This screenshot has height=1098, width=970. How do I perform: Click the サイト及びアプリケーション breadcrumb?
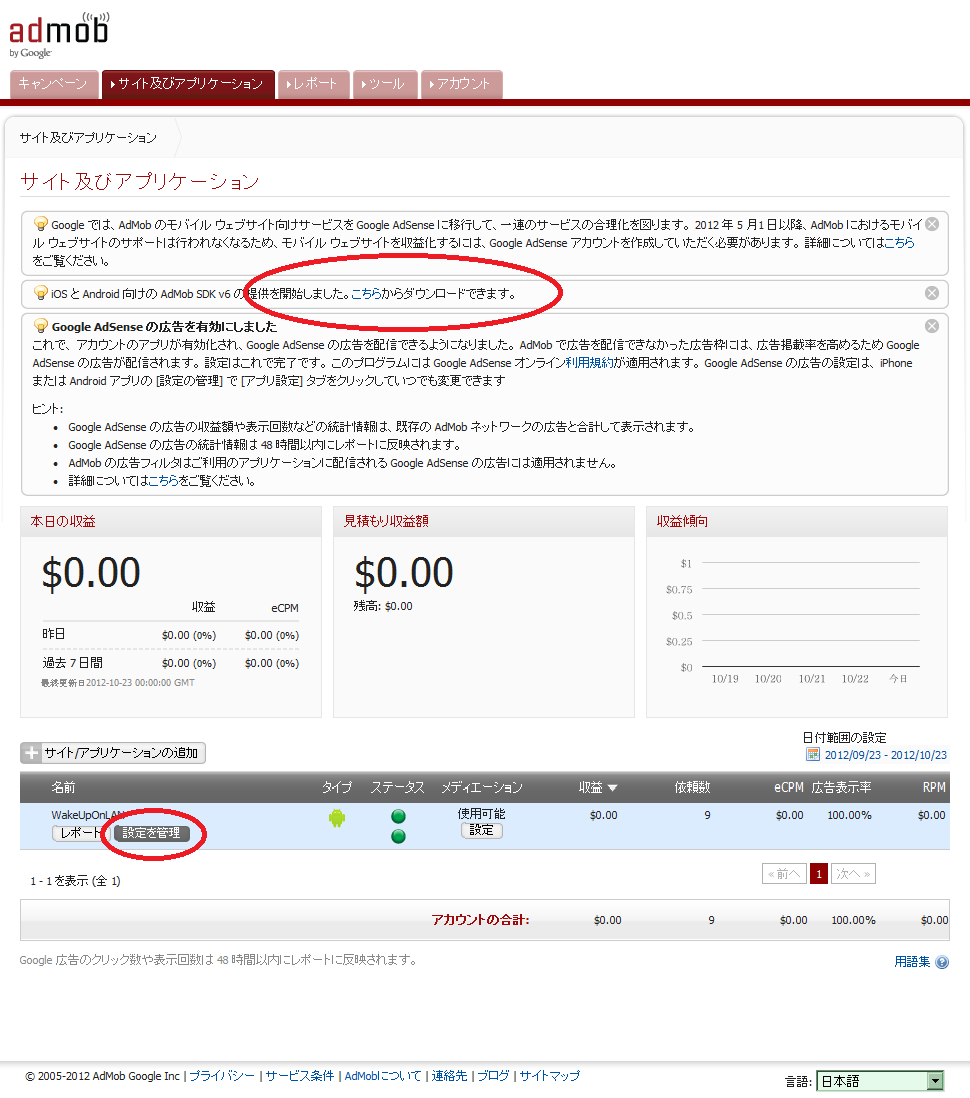88,138
